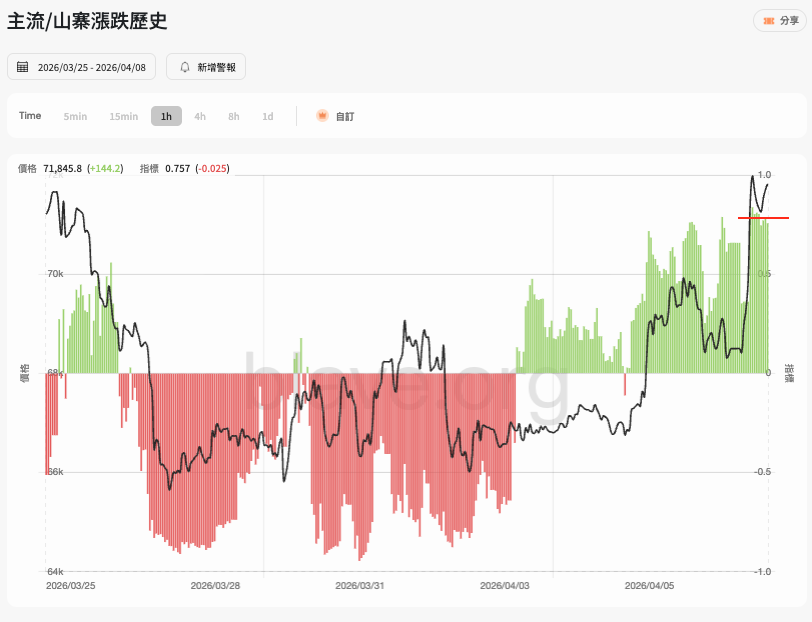The height and width of the screenshot is (622, 812).
Task: Click the share icon in Share button
Action: click(769, 21)
